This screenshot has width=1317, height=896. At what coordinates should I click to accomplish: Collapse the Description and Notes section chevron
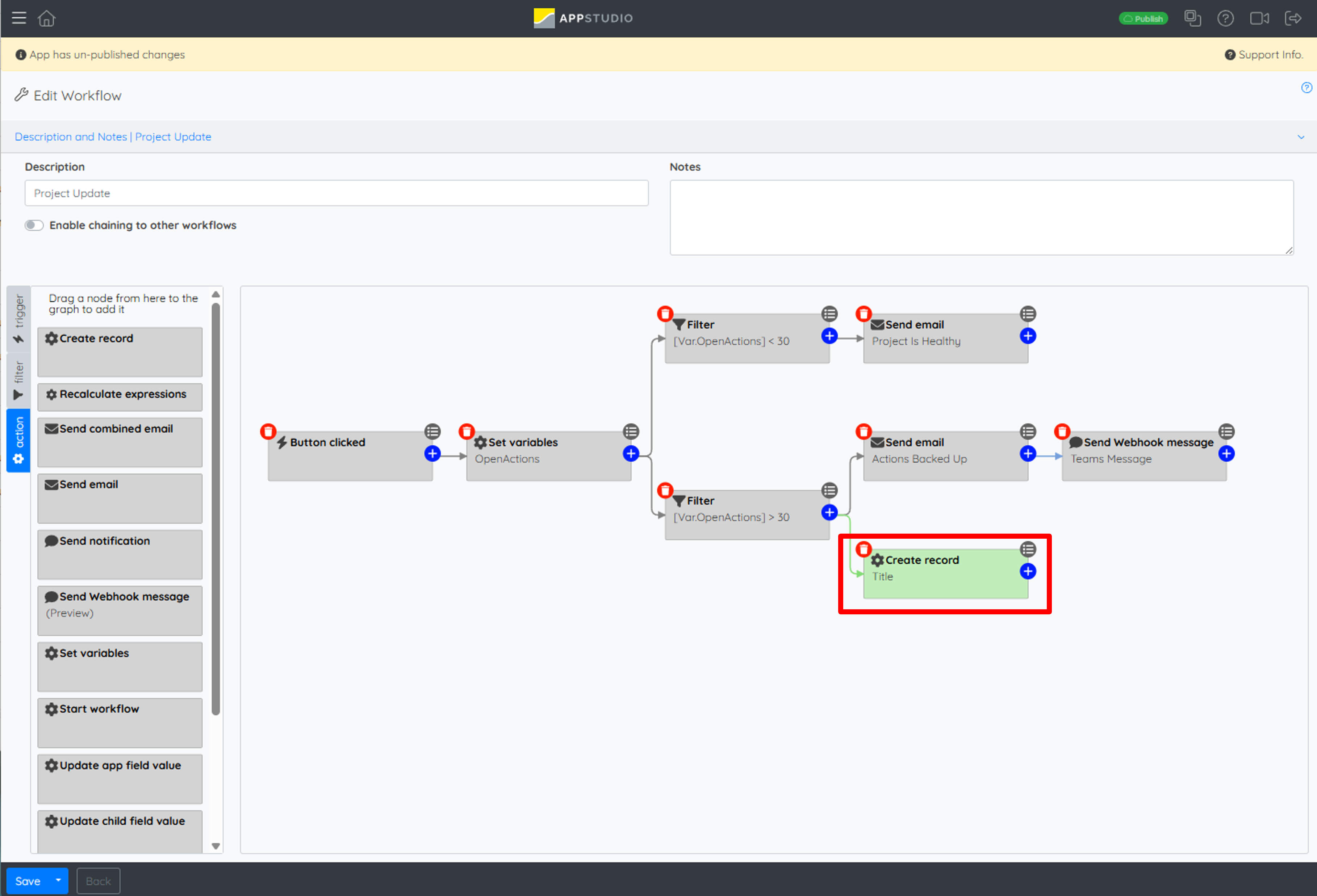[1301, 137]
